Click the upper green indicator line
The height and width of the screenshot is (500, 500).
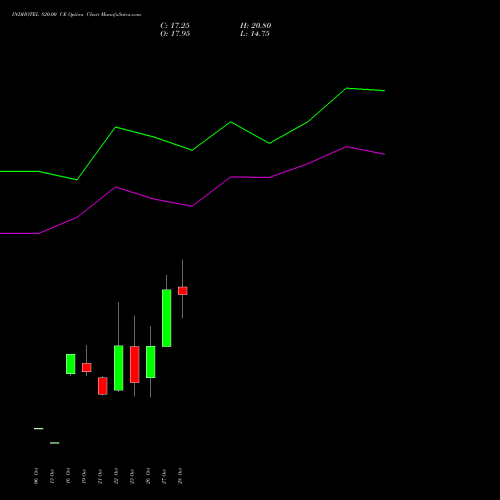coord(192,150)
